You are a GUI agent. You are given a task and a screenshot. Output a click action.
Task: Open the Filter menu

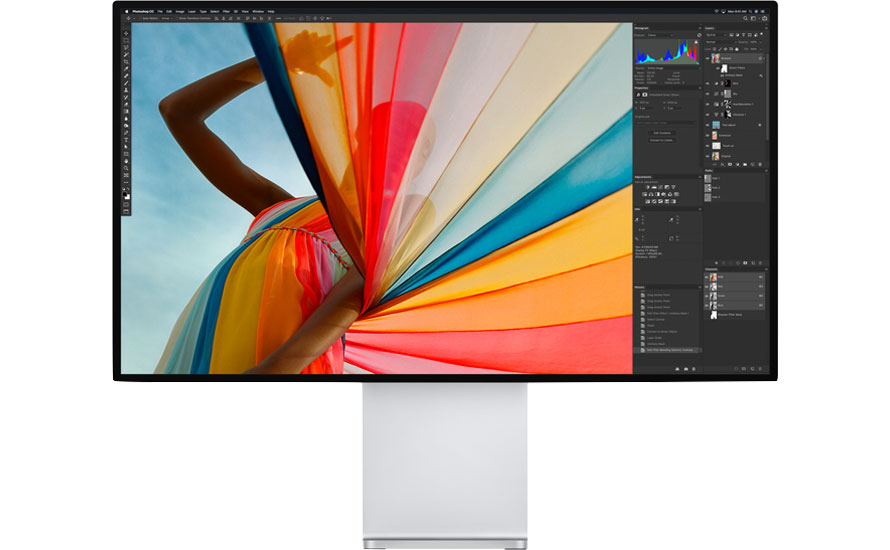point(226,11)
